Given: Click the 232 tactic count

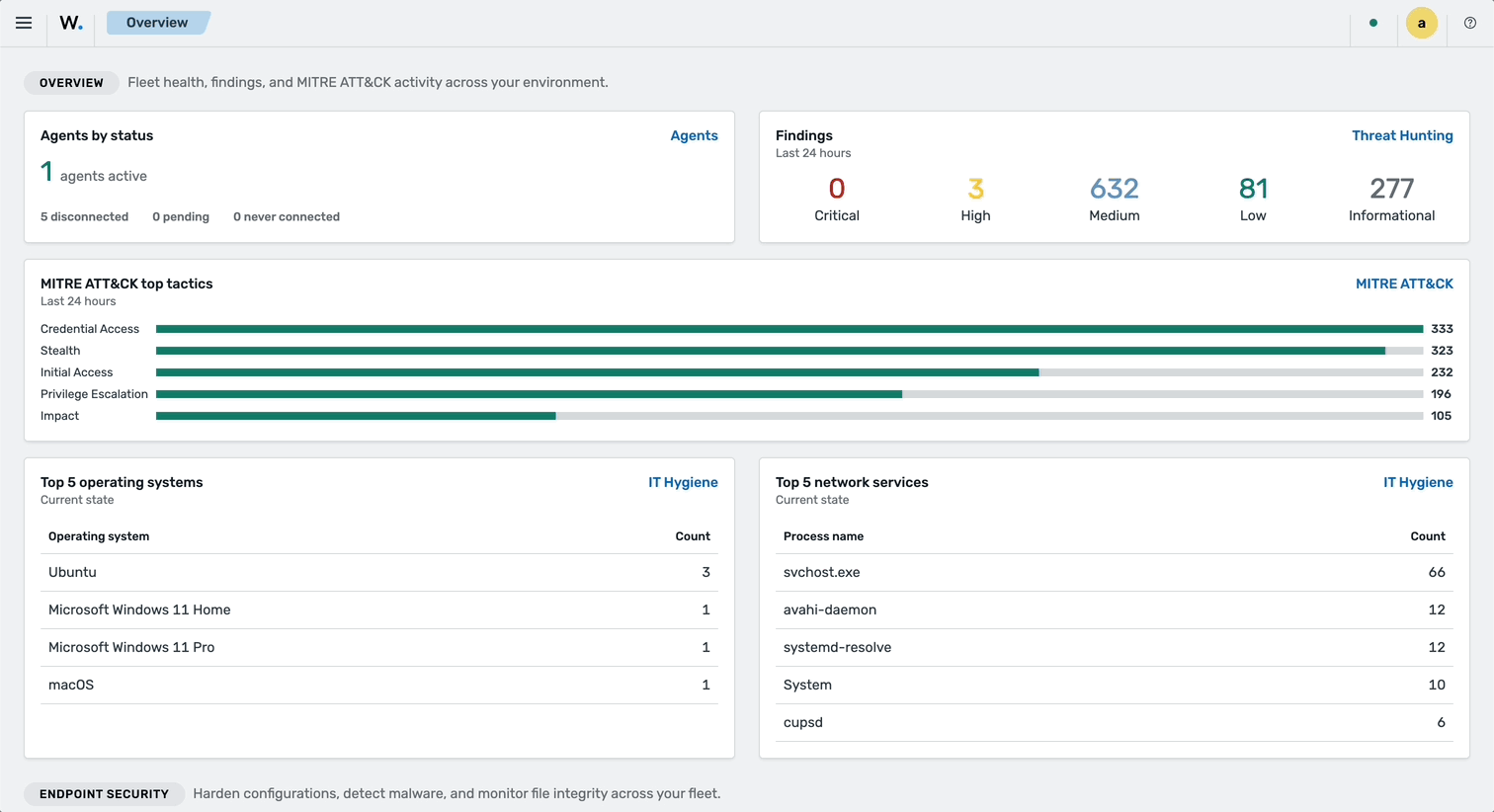Looking at the screenshot, I should coord(1442,372).
